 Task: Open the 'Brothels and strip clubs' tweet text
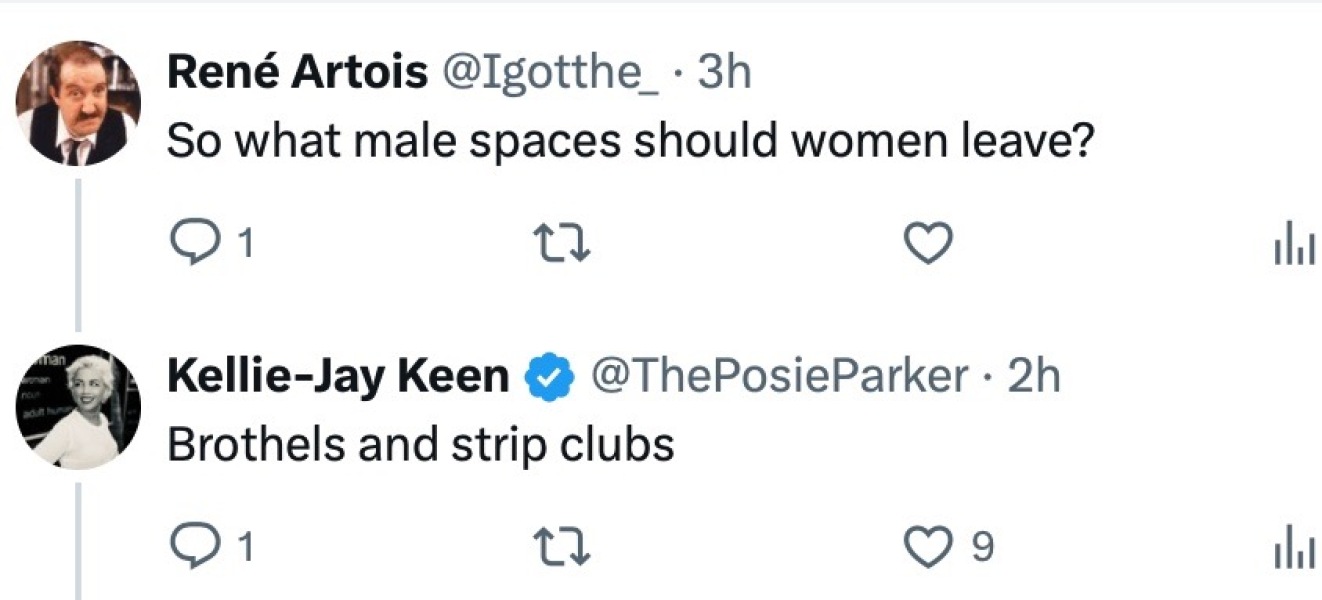tap(420, 445)
